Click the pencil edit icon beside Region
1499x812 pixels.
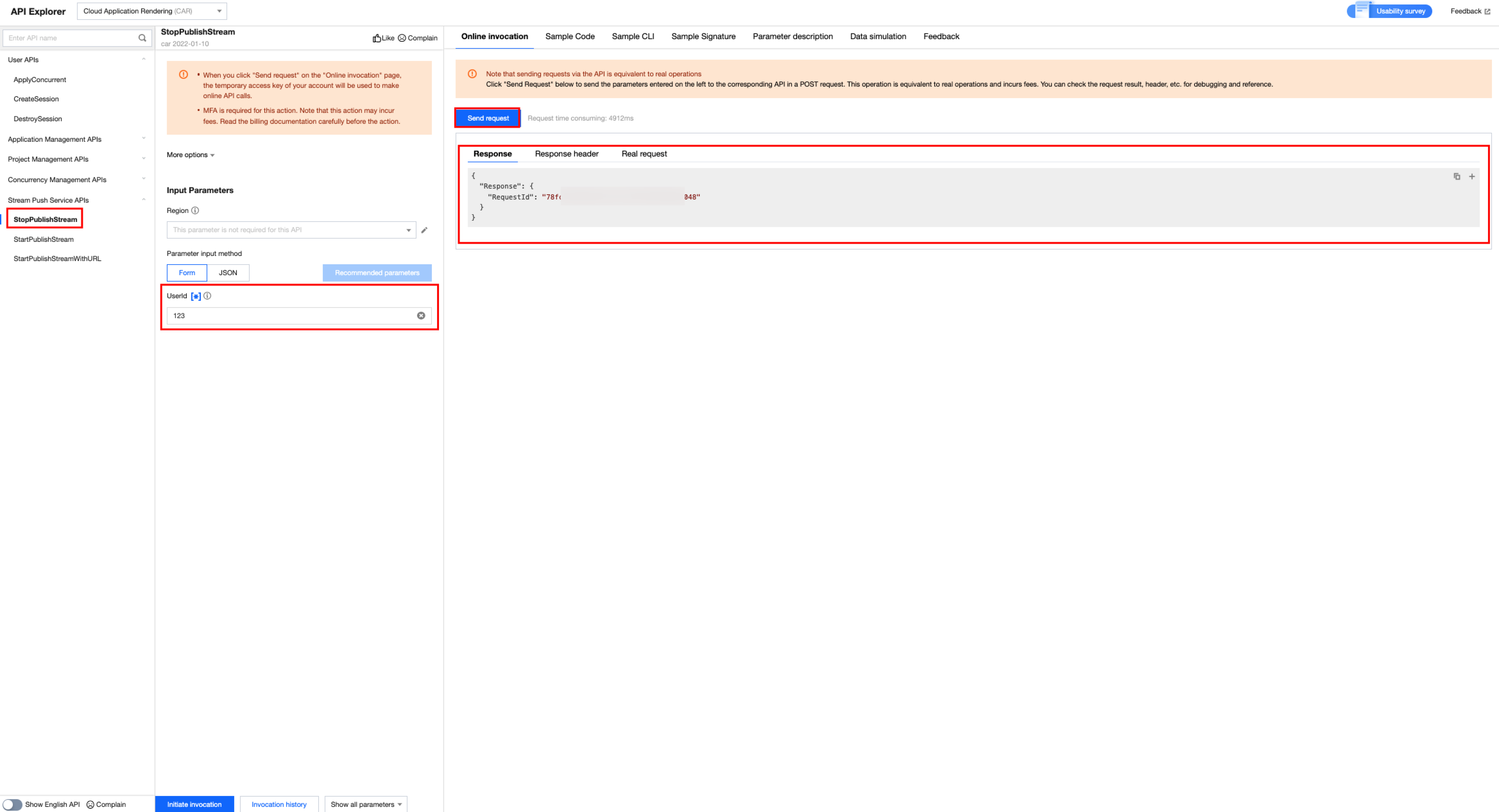pos(424,230)
